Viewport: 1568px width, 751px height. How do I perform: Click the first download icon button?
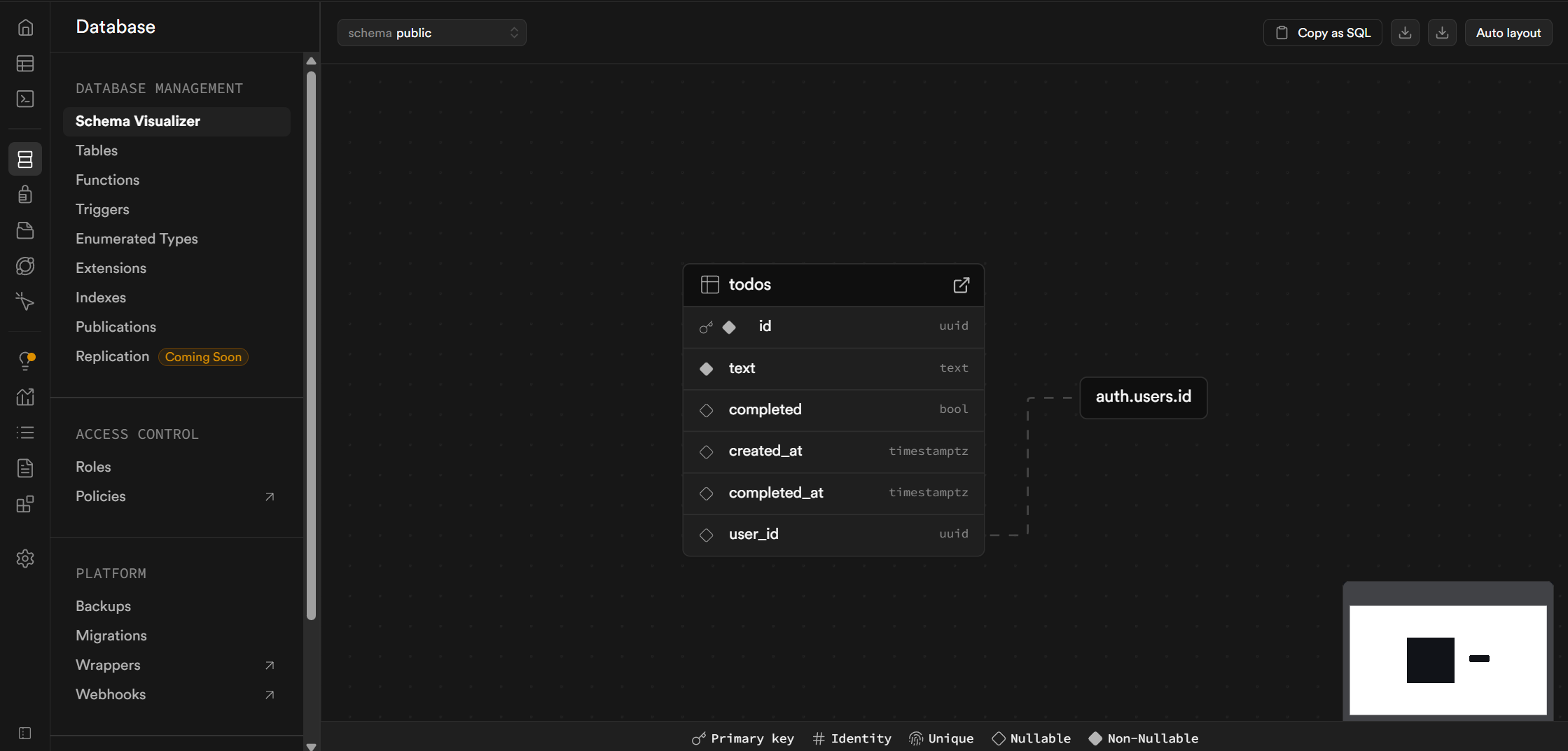click(1405, 33)
